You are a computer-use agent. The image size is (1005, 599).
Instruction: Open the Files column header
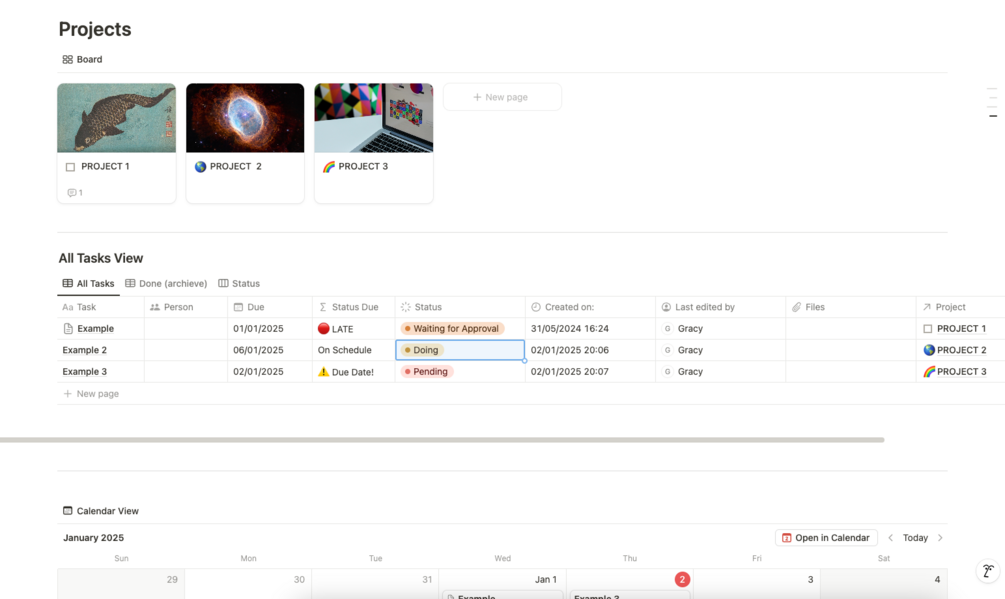[x=851, y=308]
